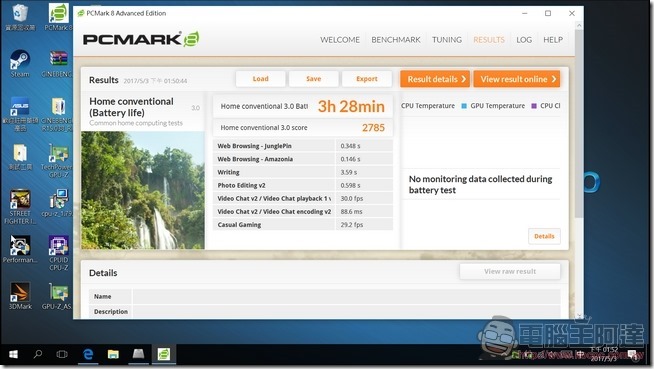
Task: Click the GPU Temperature legend color swatch
Action: coord(464,106)
